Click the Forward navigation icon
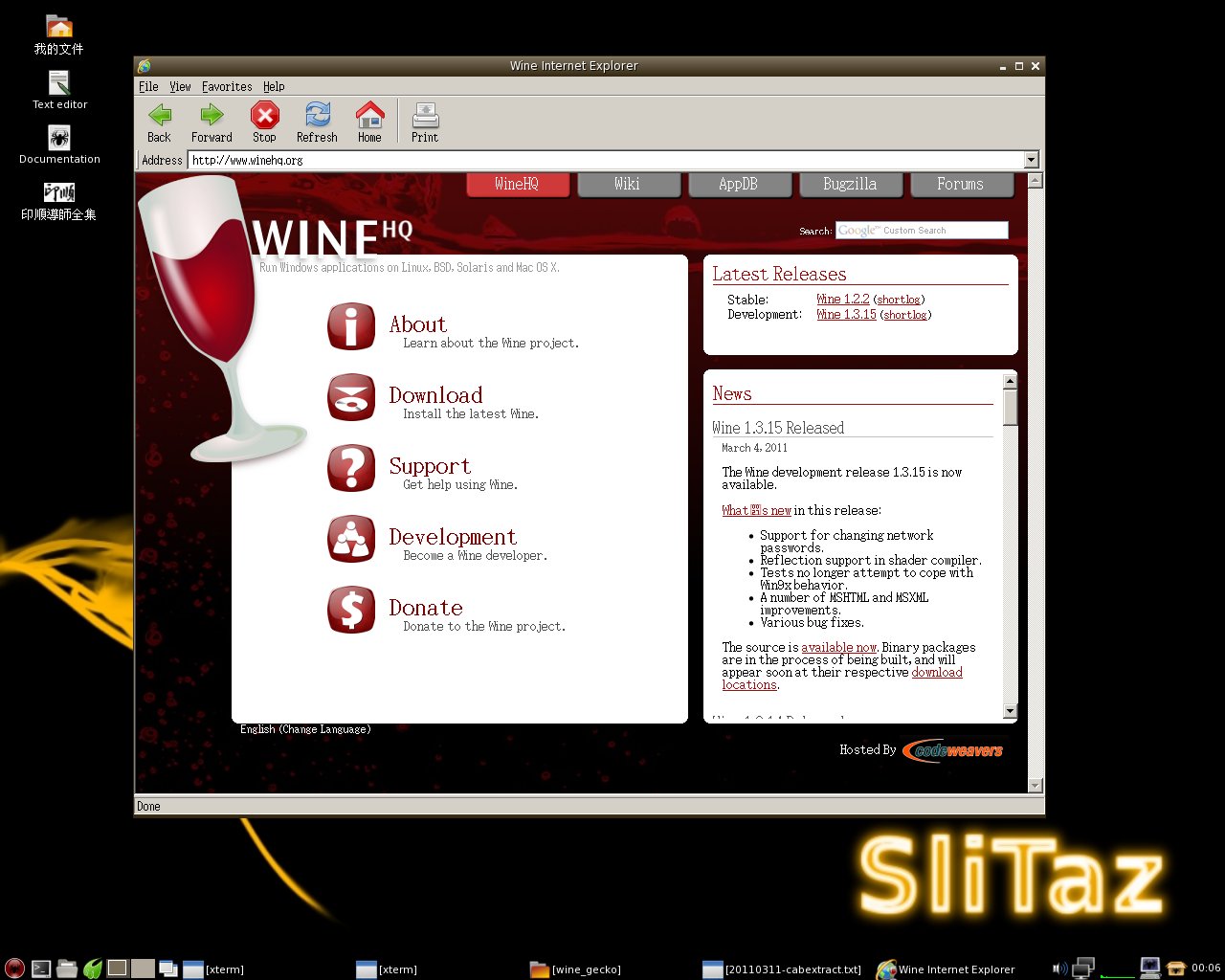The image size is (1225, 980). (x=212, y=115)
